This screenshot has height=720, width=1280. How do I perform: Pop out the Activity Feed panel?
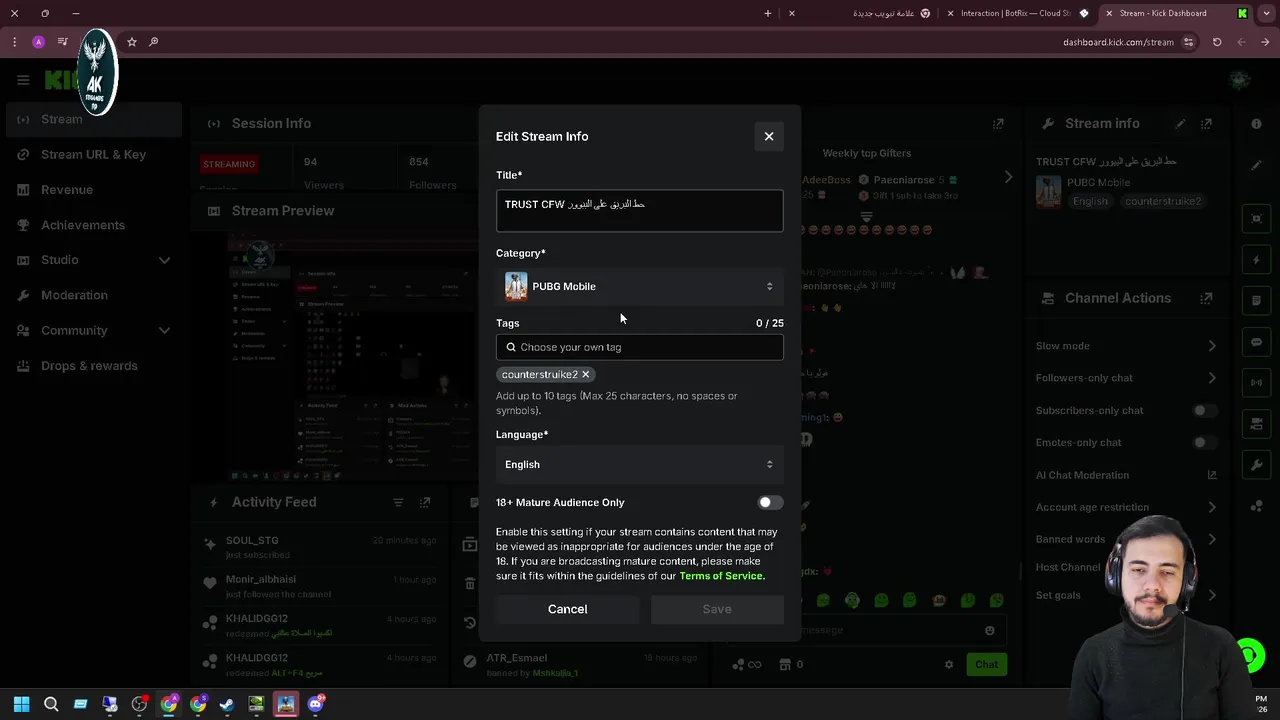(425, 502)
